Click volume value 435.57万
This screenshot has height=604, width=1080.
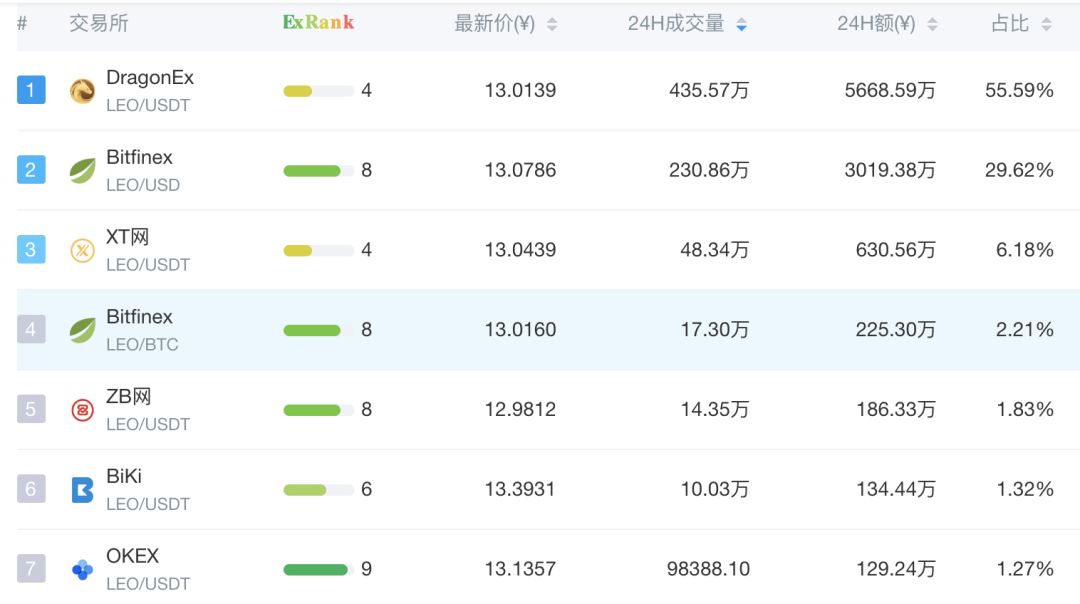[709, 90]
